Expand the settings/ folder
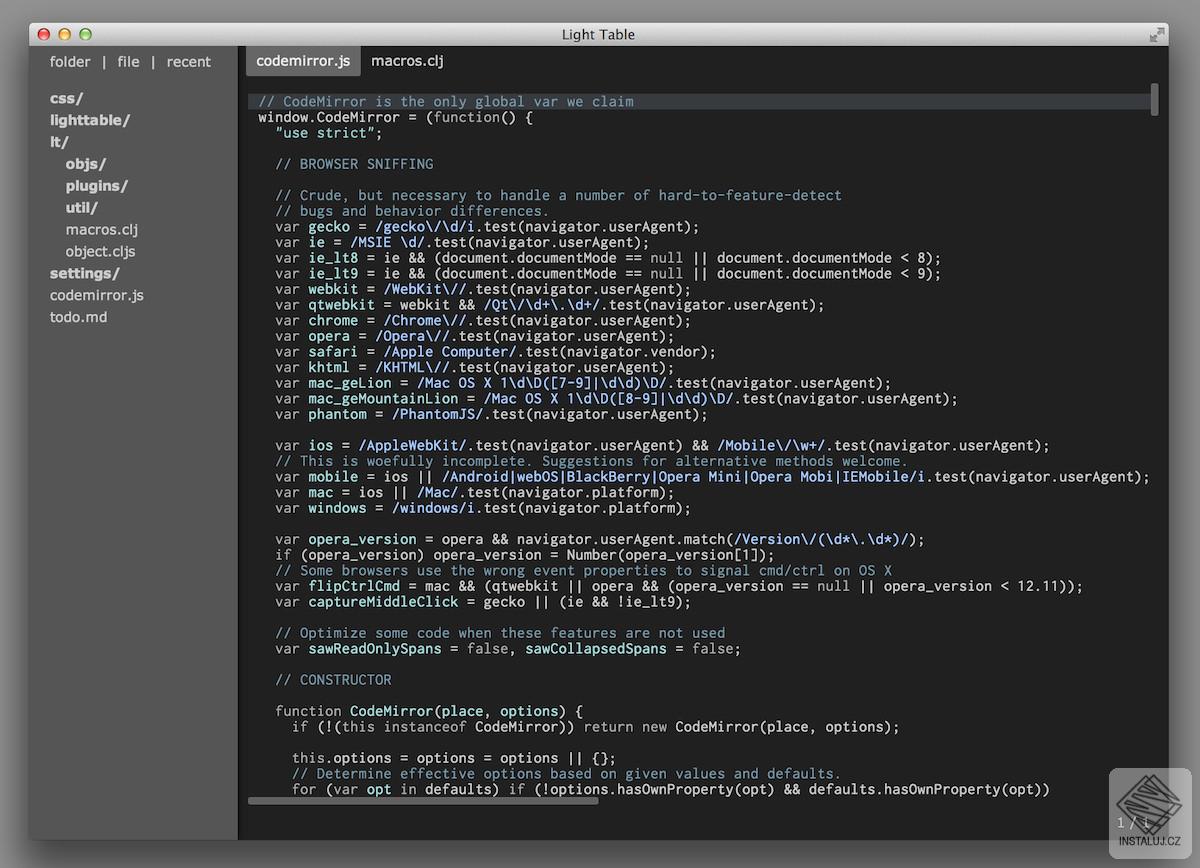 point(84,273)
